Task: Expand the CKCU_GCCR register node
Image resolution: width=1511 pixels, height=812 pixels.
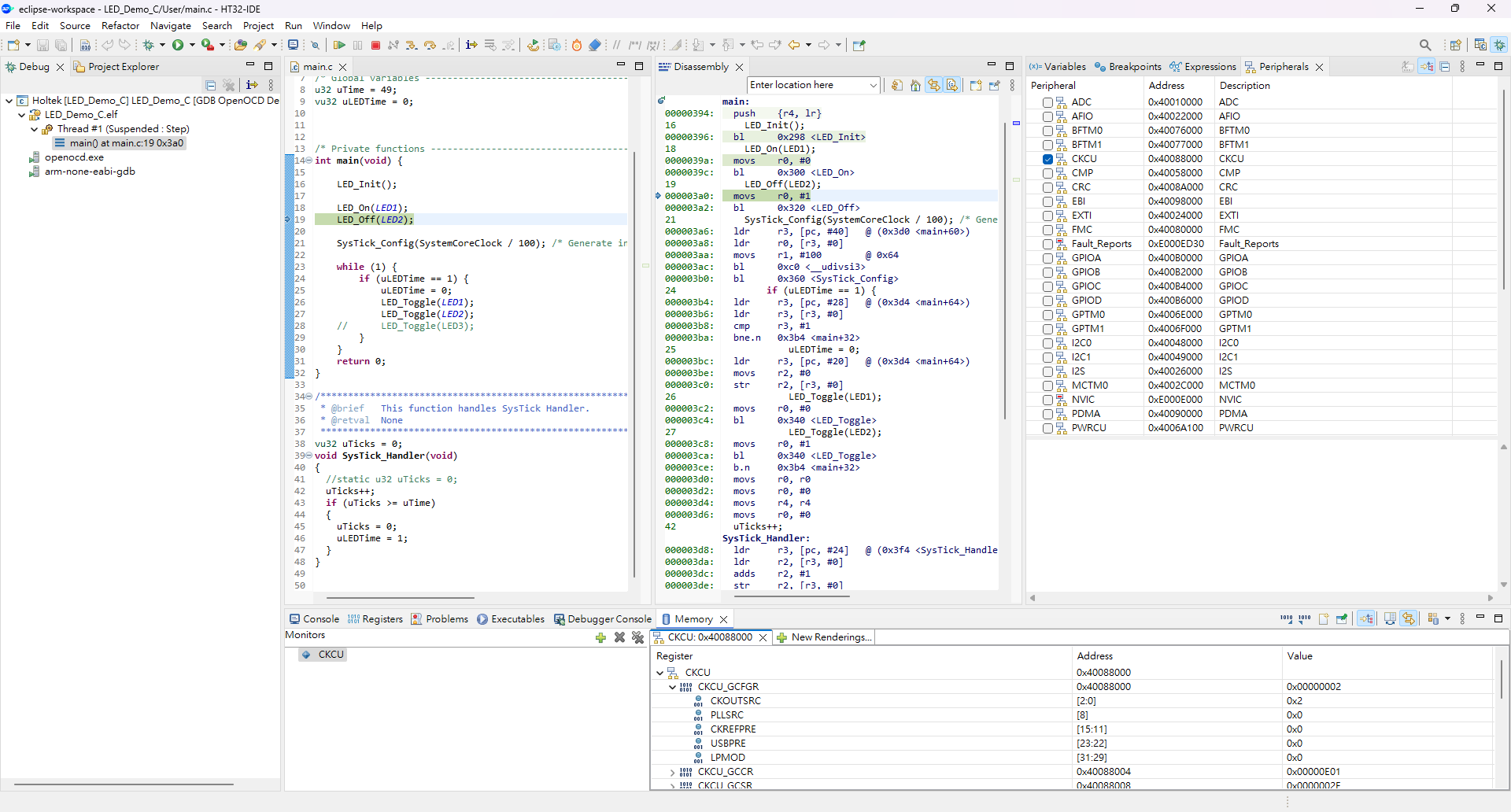Action: [x=672, y=773]
